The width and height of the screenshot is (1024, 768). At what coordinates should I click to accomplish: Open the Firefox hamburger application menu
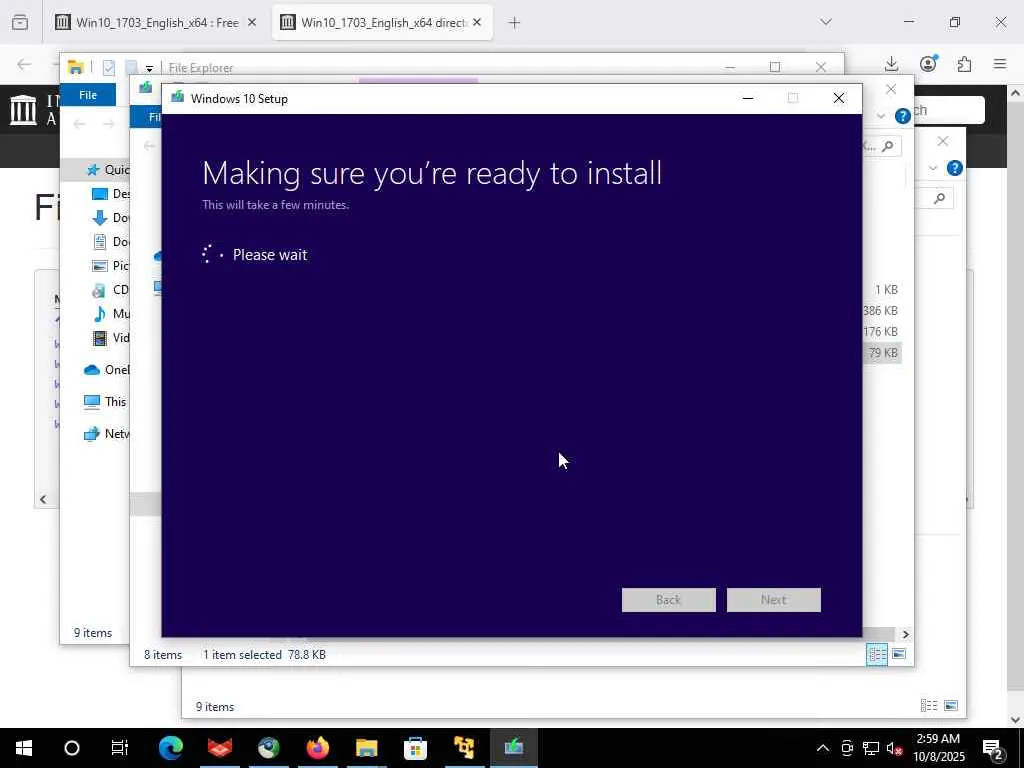click(x=1000, y=63)
